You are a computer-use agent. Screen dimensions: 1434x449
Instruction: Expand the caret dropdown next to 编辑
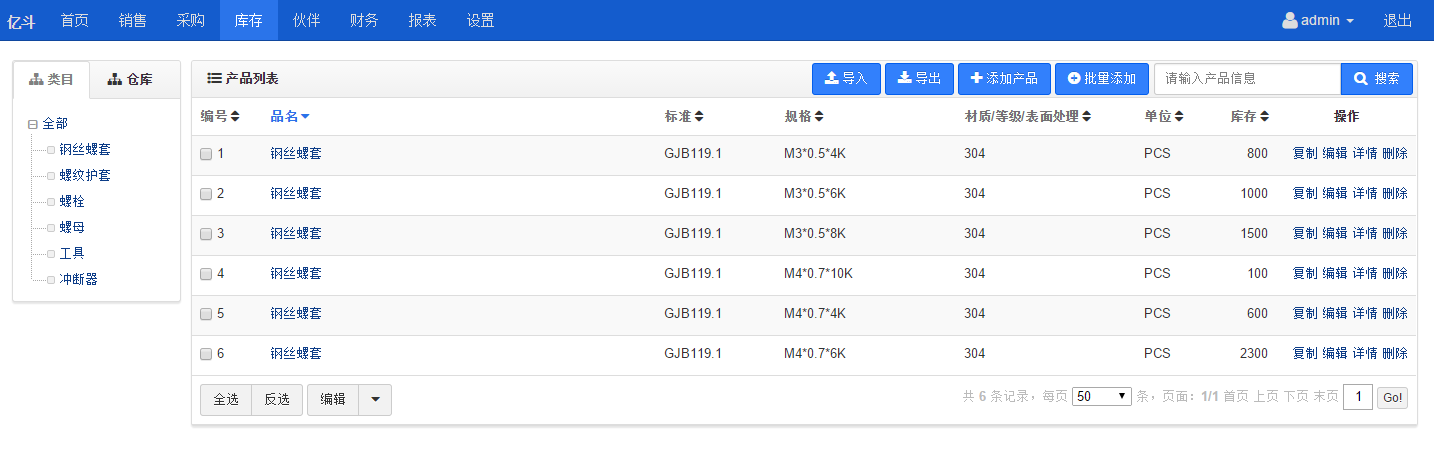click(x=375, y=399)
